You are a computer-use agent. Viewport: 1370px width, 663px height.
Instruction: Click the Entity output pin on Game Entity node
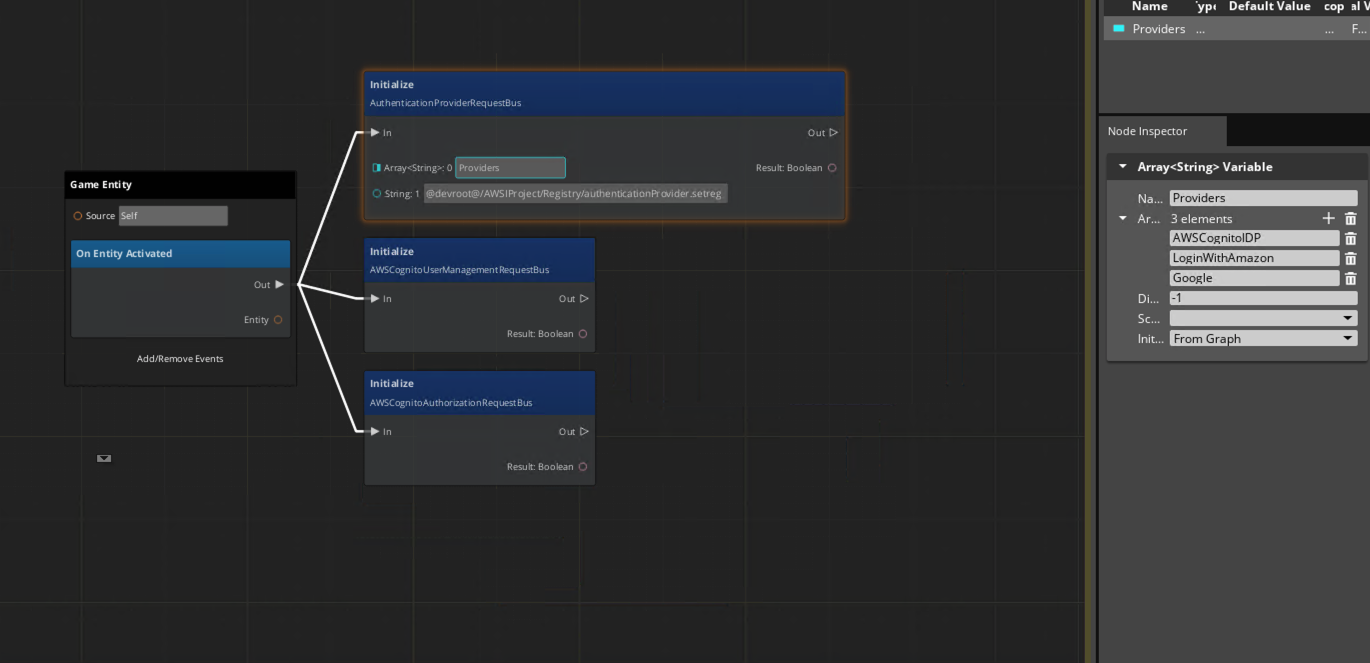tap(277, 319)
